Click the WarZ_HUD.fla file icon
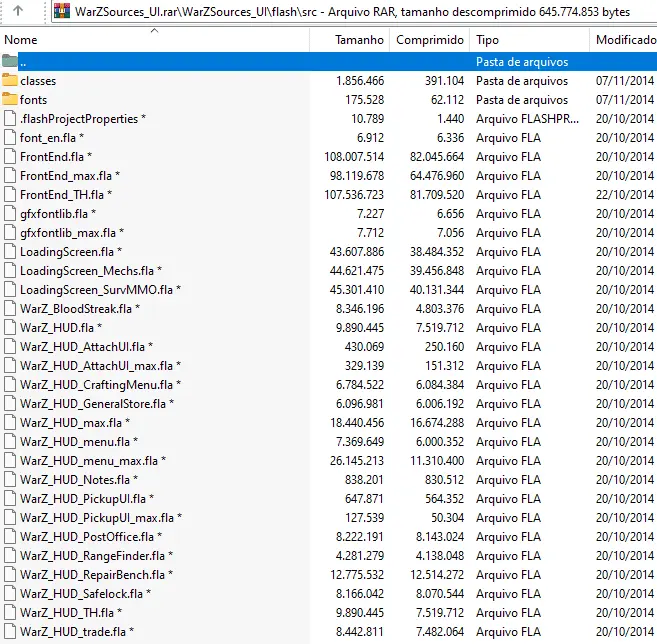This screenshot has width=657, height=644. (10, 328)
